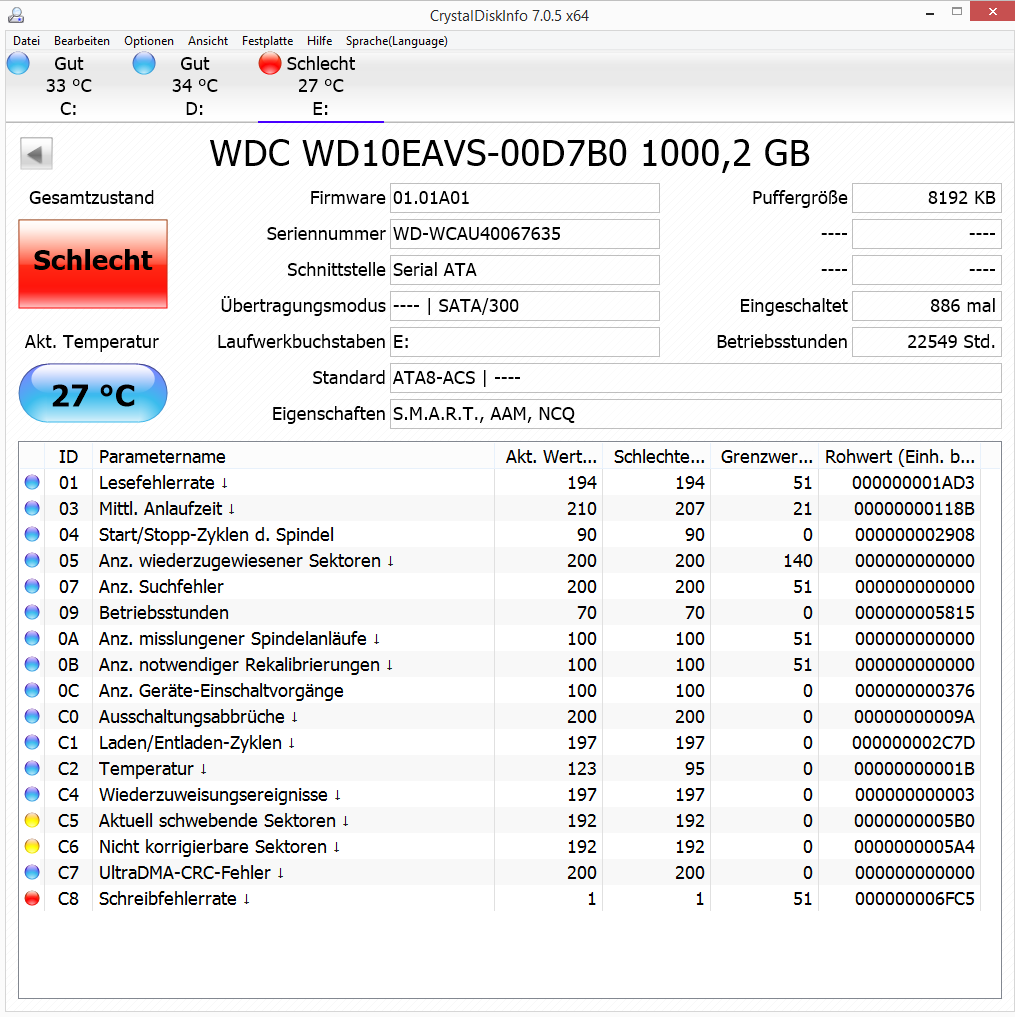1015x1017 pixels.
Task: Click red dot of Schreibfehlerrate row
Action: pyautogui.click(x=32, y=899)
